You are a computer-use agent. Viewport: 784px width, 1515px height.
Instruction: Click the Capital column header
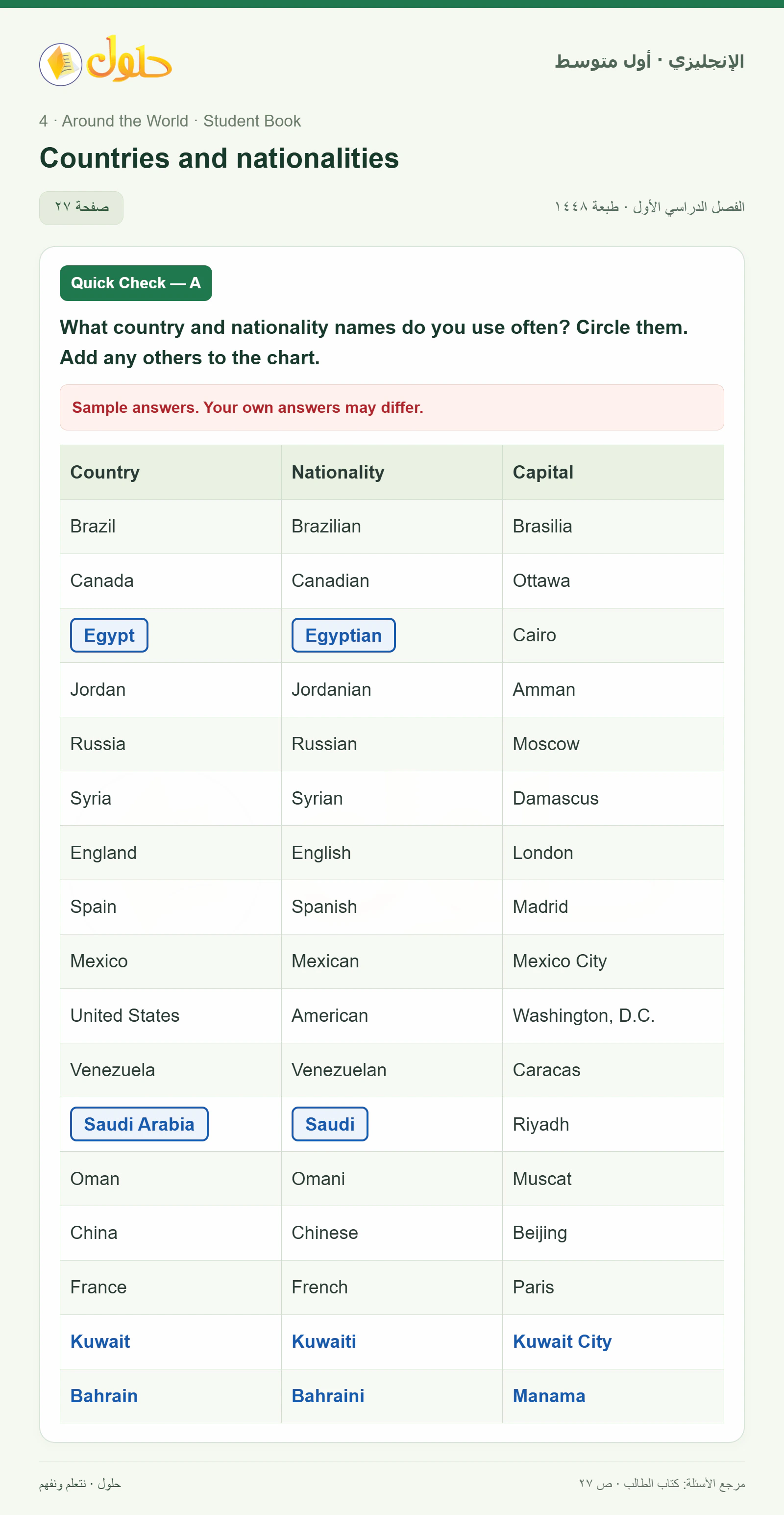click(613, 472)
